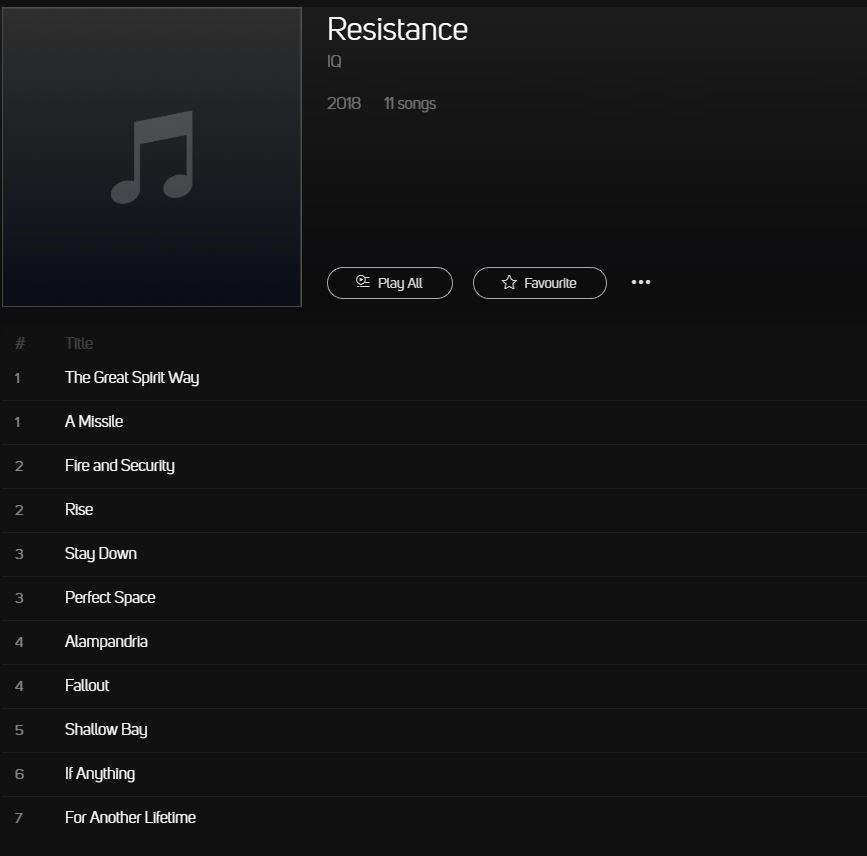Viewport: 867px width, 856px height.
Task: Sort by the Title column header
Action: (79, 344)
